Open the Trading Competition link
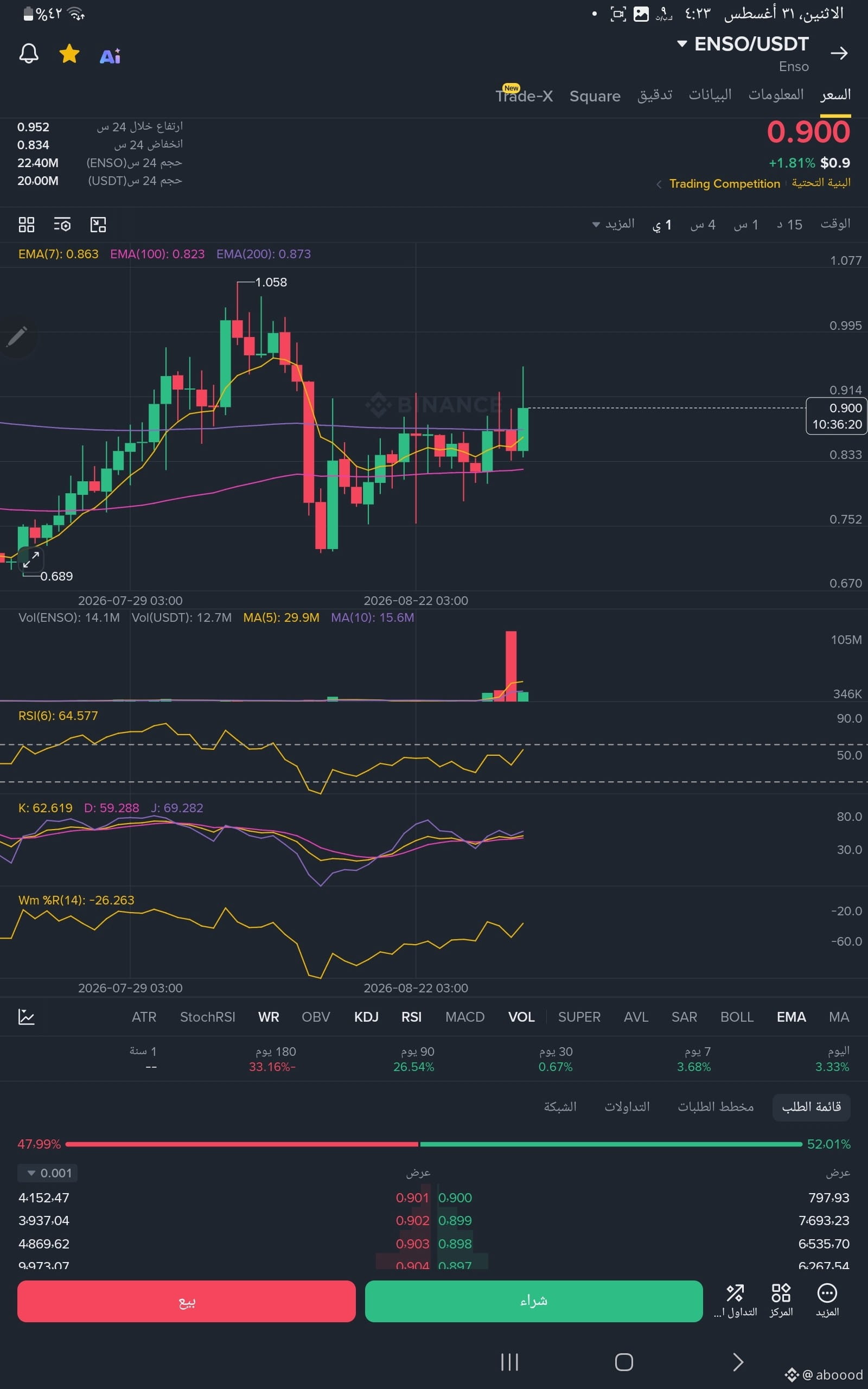This screenshot has height=1389, width=868. pyautogui.click(x=724, y=184)
